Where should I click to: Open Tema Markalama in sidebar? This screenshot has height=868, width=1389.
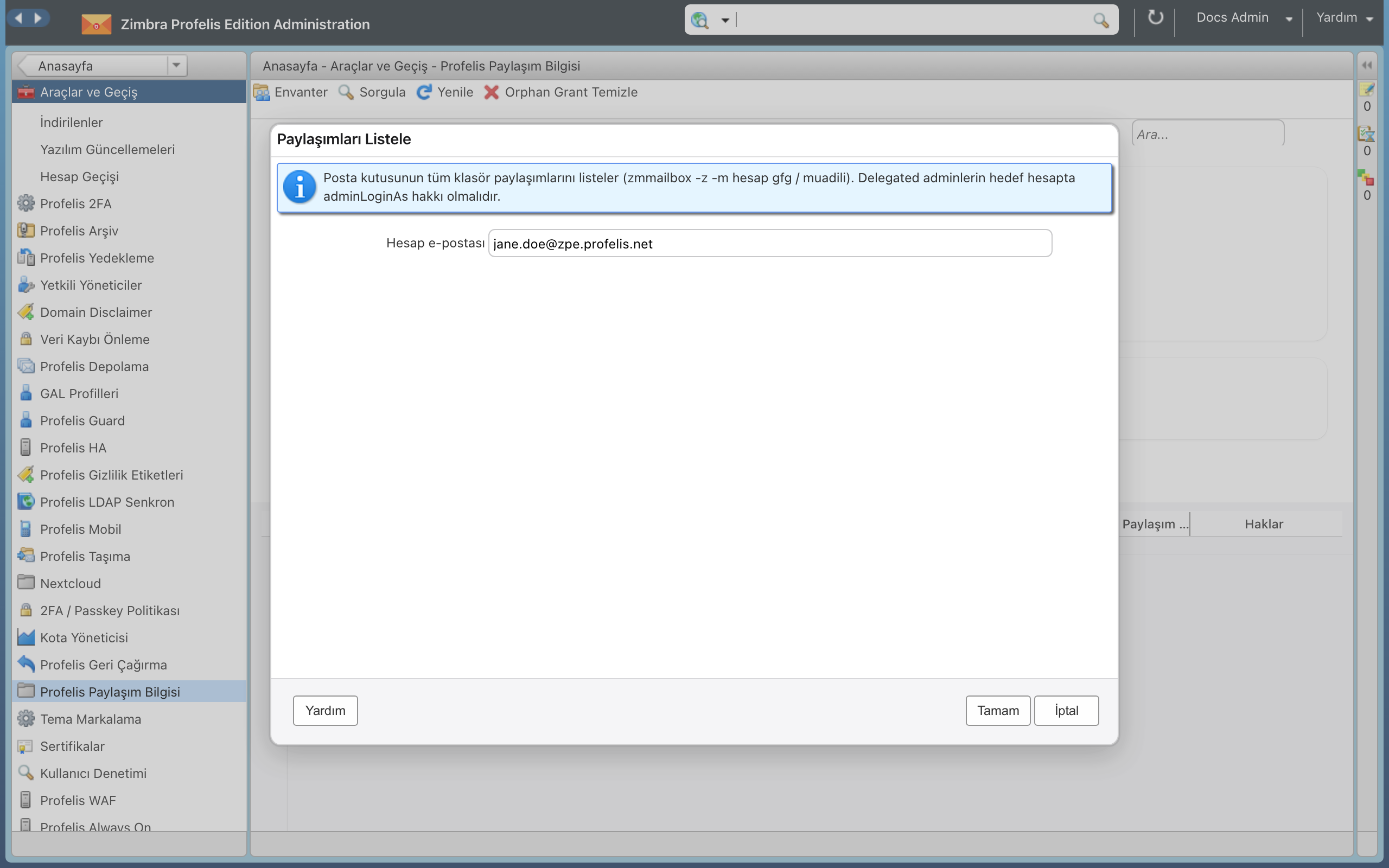coord(90,719)
